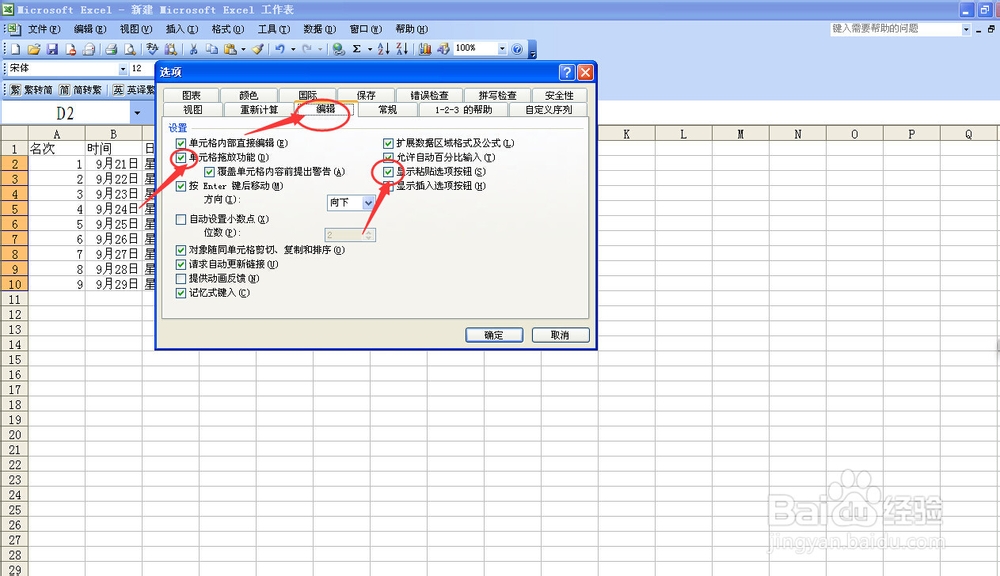Click the blue Help question icon in toolbar
1000x576 pixels.
(517, 49)
